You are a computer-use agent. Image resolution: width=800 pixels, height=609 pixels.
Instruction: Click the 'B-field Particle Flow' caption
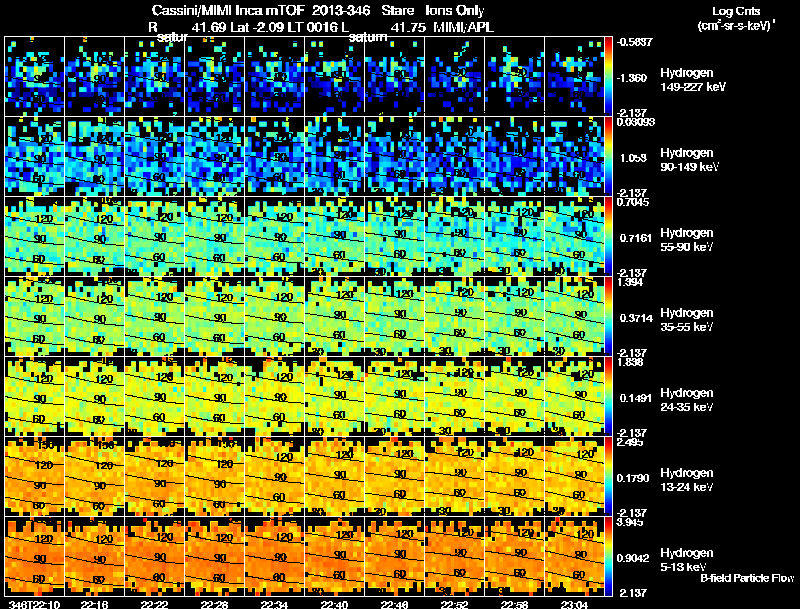pos(747,578)
